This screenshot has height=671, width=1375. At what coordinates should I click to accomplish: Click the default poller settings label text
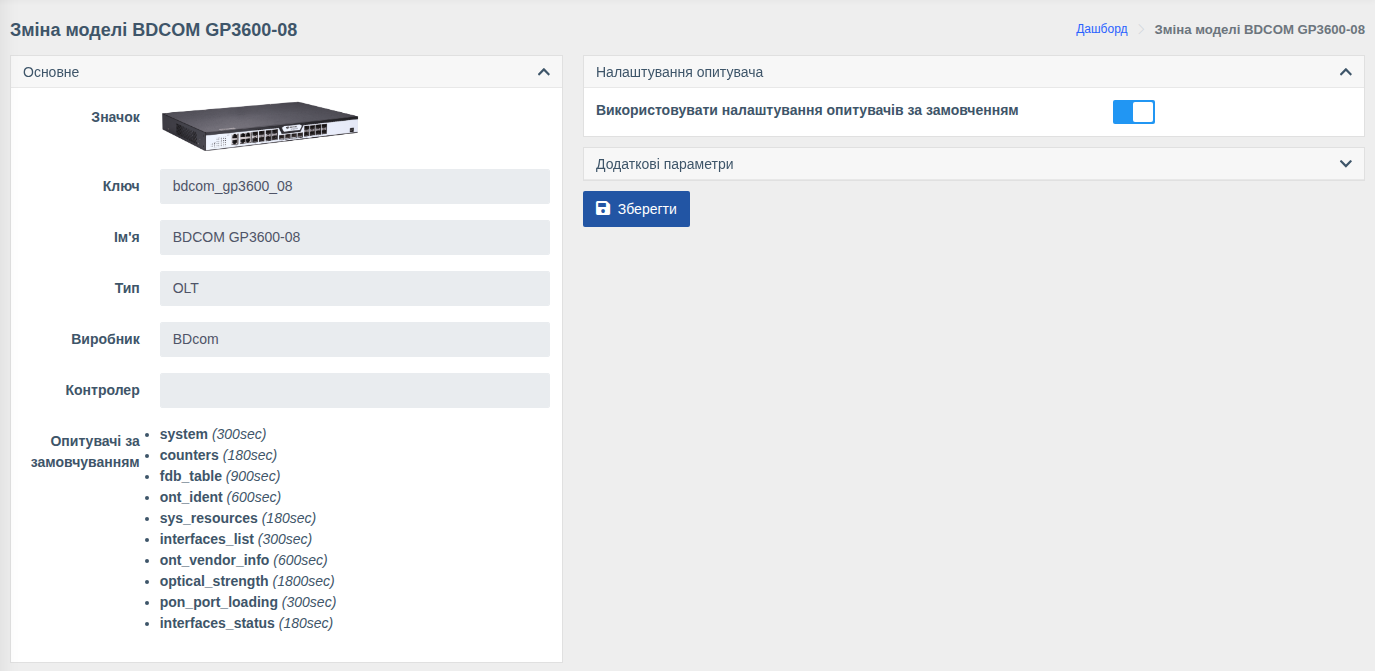tap(807, 110)
